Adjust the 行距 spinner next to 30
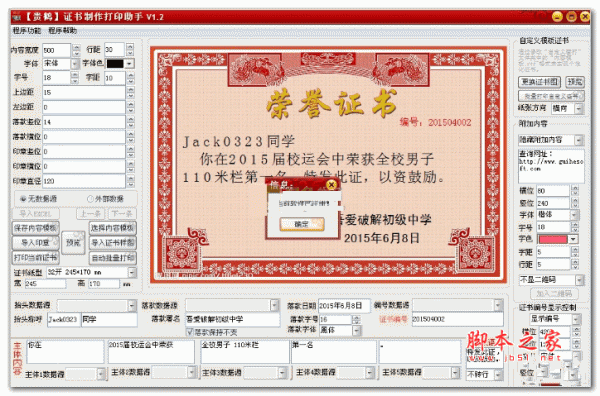Image resolution: width=600 pixels, height=396 pixels. coord(130,49)
